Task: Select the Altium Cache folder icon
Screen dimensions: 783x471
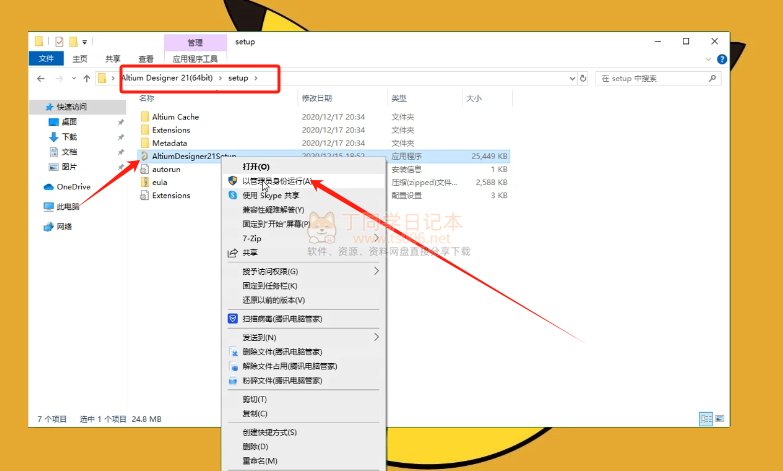Action: (x=145, y=117)
